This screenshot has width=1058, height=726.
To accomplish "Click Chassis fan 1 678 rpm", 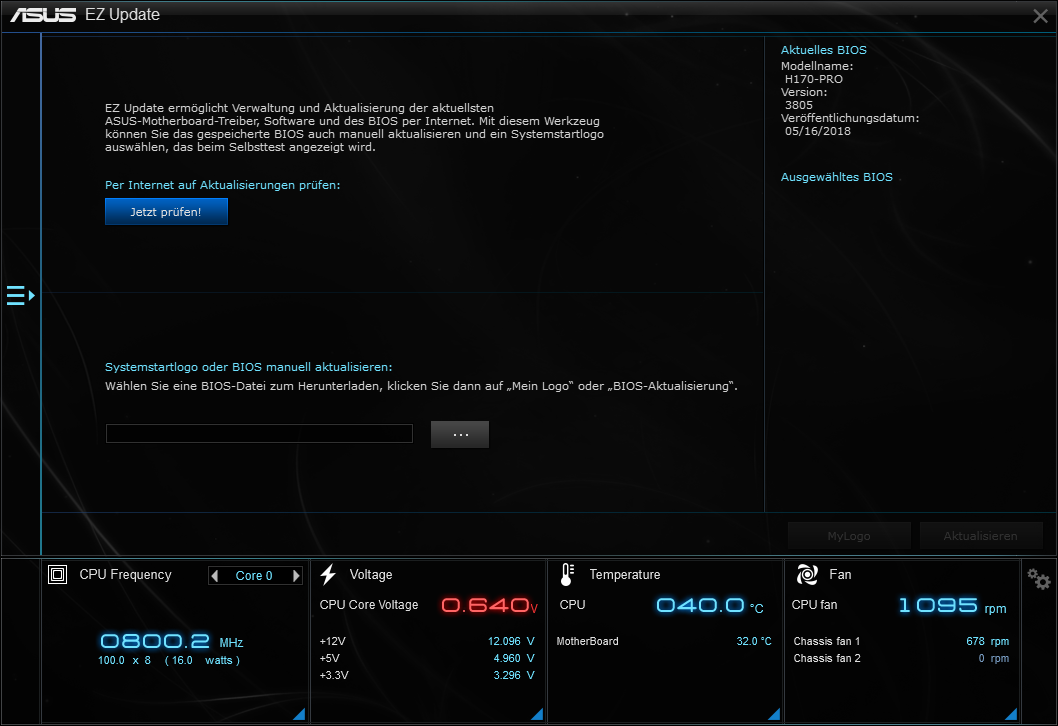I will coord(987,641).
